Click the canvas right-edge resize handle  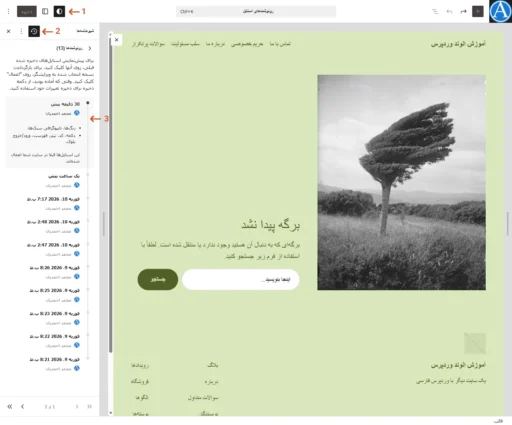click(508, 224)
